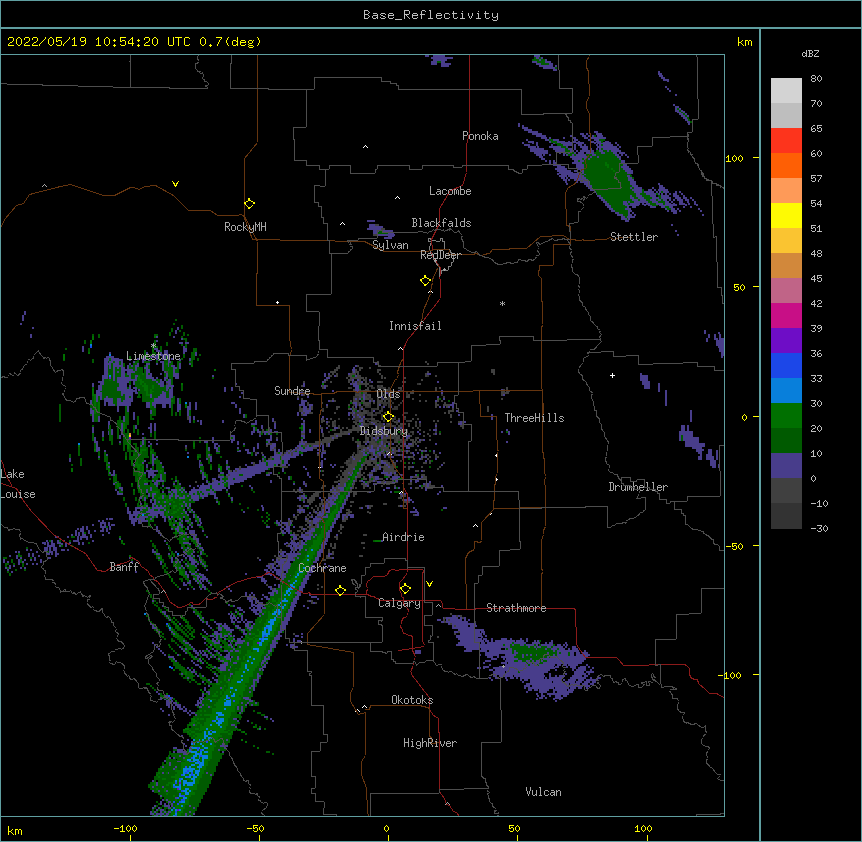Click the Okotoks label
862x842 pixels.
[412, 700]
